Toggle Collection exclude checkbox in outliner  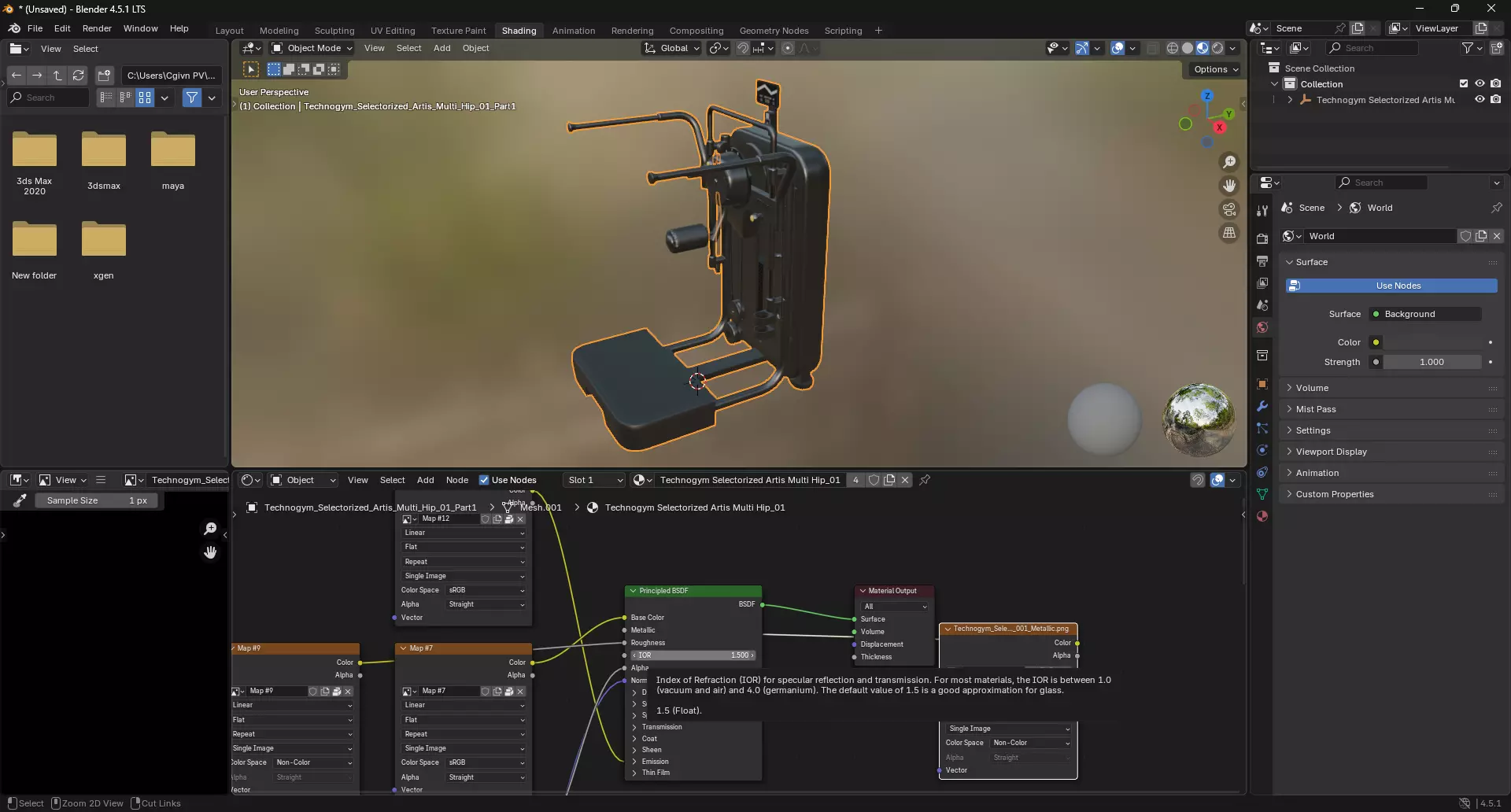coord(1464,83)
